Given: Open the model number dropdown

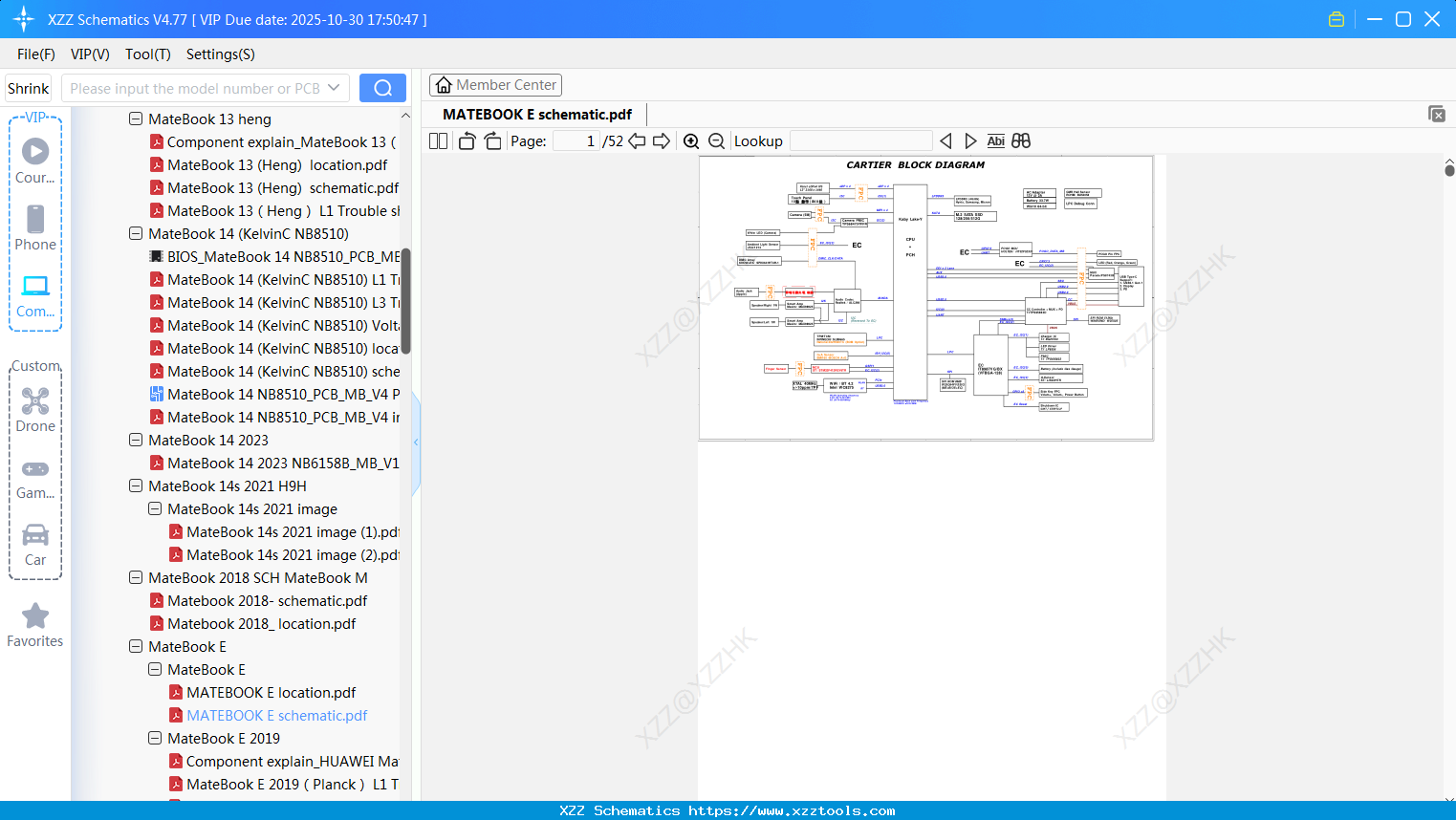Looking at the screenshot, I should 334,88.
